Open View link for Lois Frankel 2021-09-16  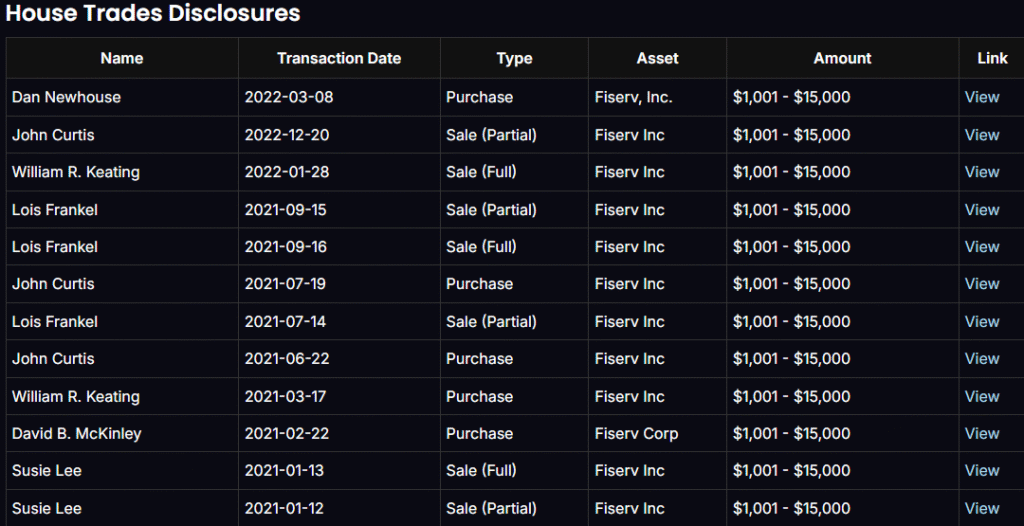982,247
